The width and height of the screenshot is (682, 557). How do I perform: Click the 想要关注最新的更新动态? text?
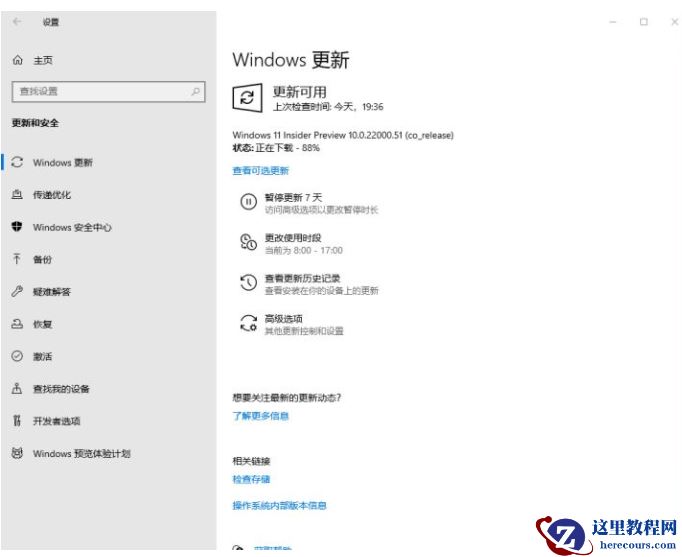(x=287, y=397)
